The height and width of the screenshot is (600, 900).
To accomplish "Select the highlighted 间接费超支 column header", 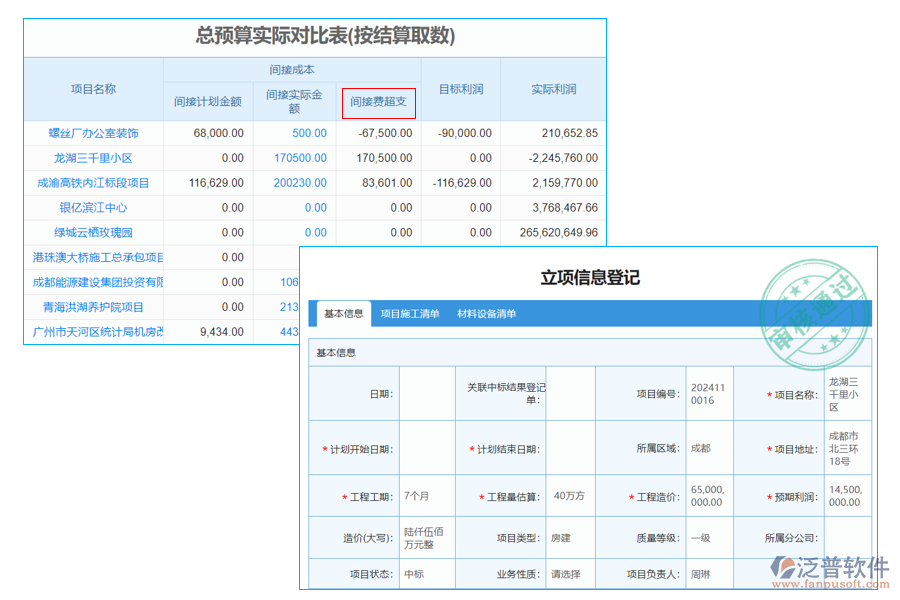I will (380, 100).
